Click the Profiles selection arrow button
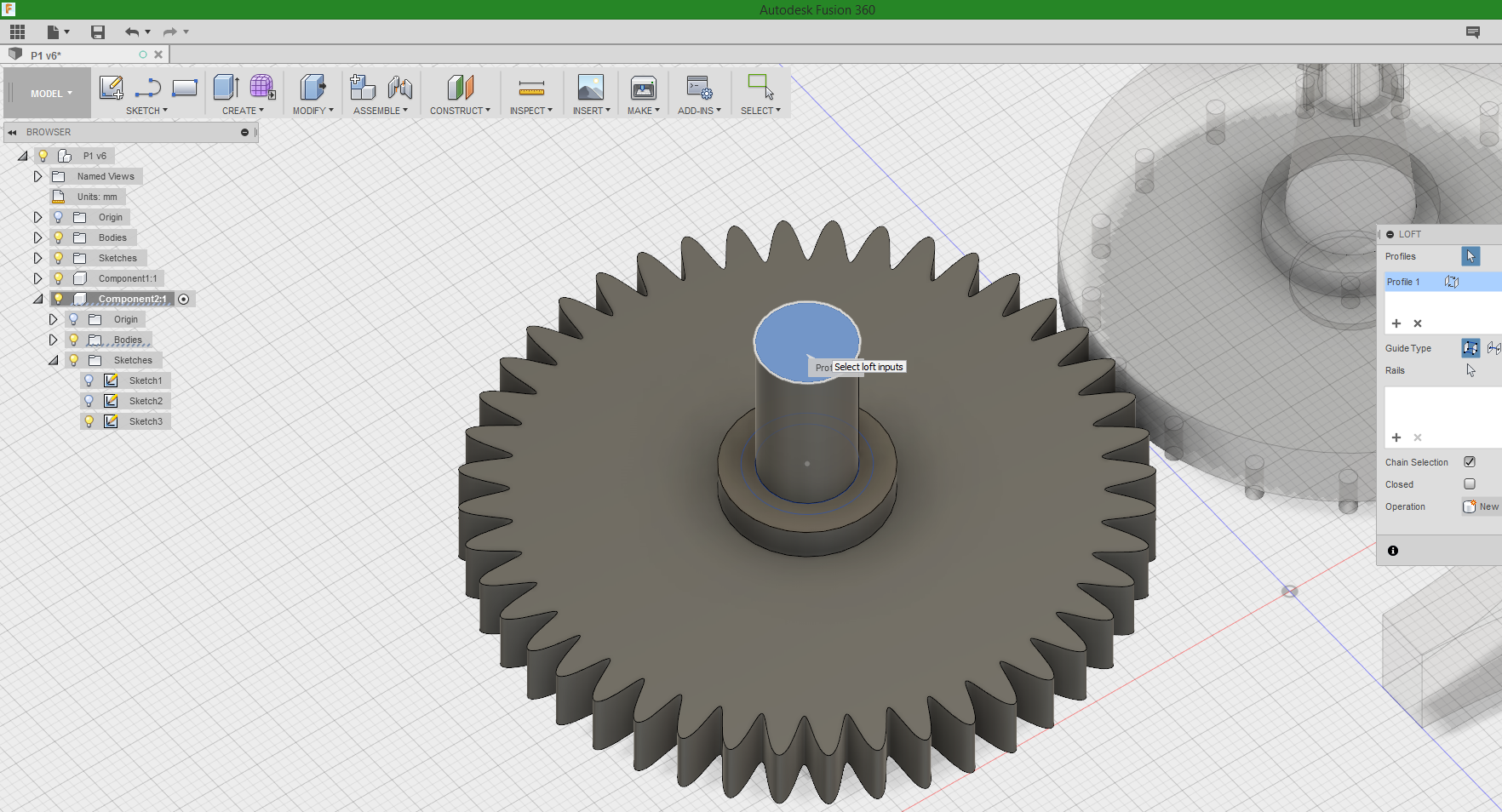1502x812 pixels. pos(1470,256)
